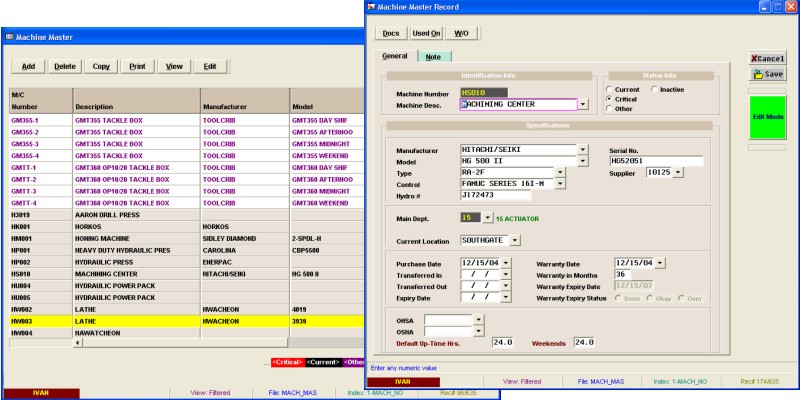The image size is (800, 400).
Task: Click the Machine Master window title icon
Action: (x=9, y=36)
